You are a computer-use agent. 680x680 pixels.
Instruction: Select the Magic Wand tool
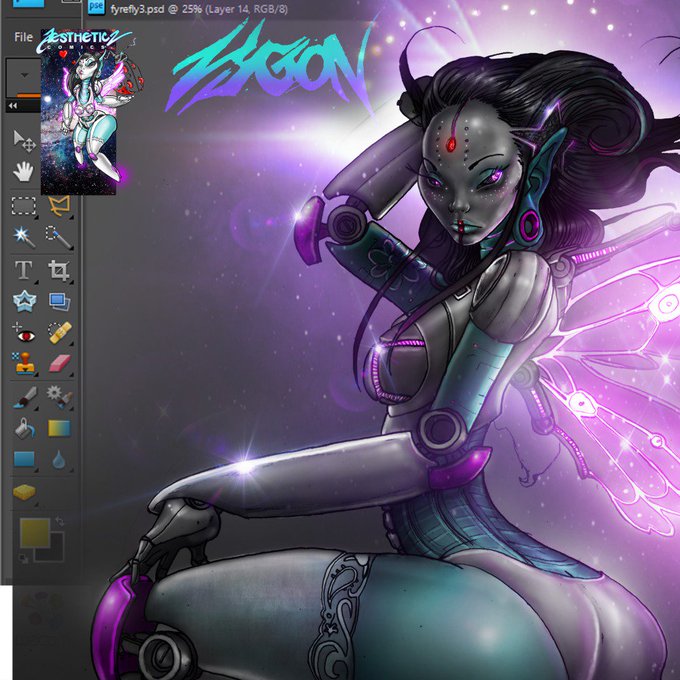(x=24, y=237)
